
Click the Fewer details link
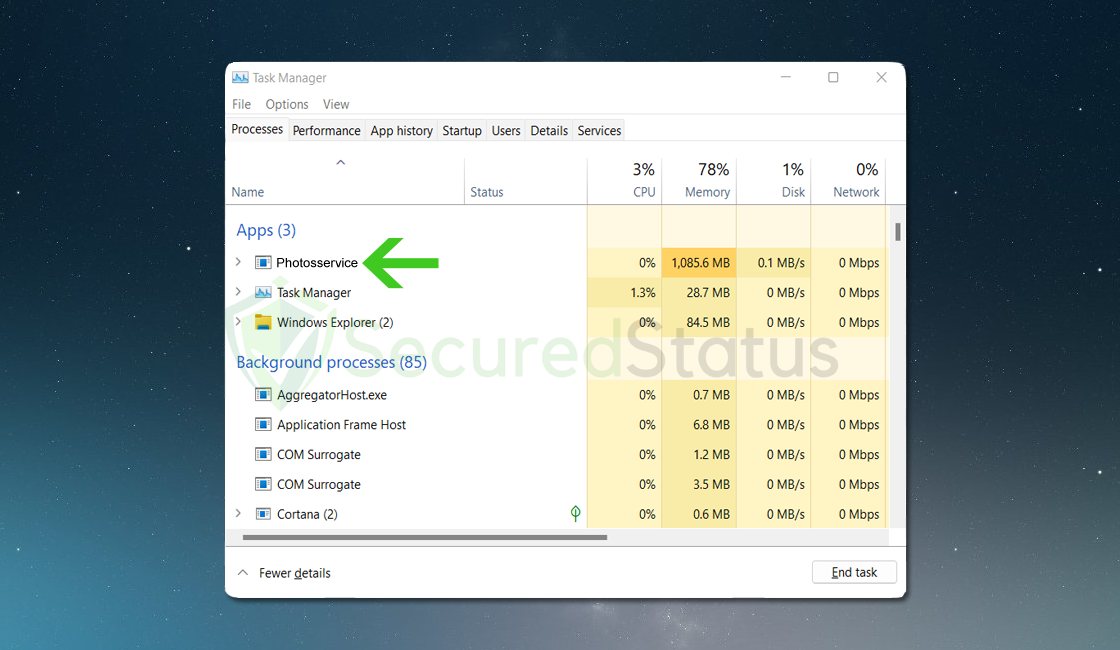coord(295,573)
